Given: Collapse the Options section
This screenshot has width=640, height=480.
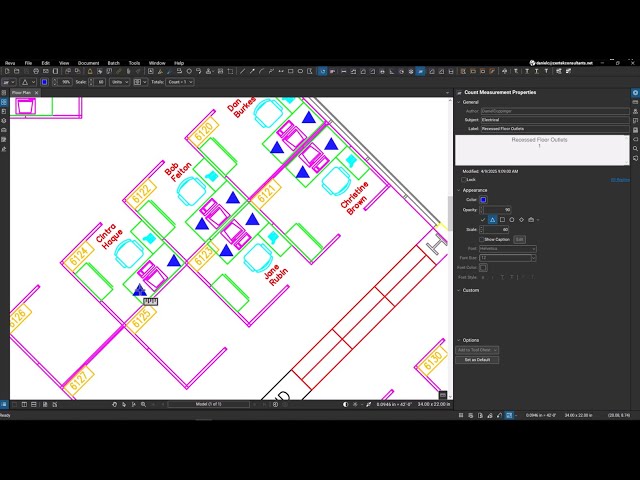Looking at the screenshot, I should (459, 340).
